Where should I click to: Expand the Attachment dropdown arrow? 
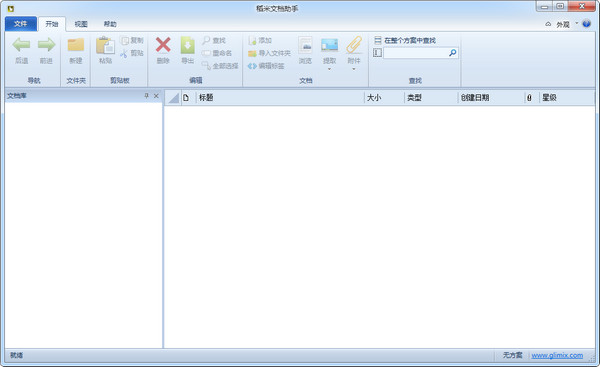354,69
